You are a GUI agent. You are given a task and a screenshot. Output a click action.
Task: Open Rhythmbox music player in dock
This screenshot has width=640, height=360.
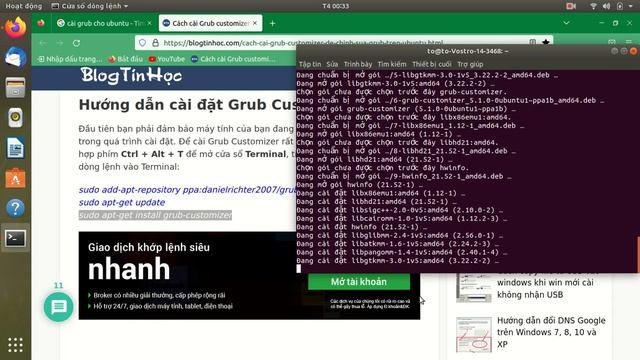[x=16, y=118]
